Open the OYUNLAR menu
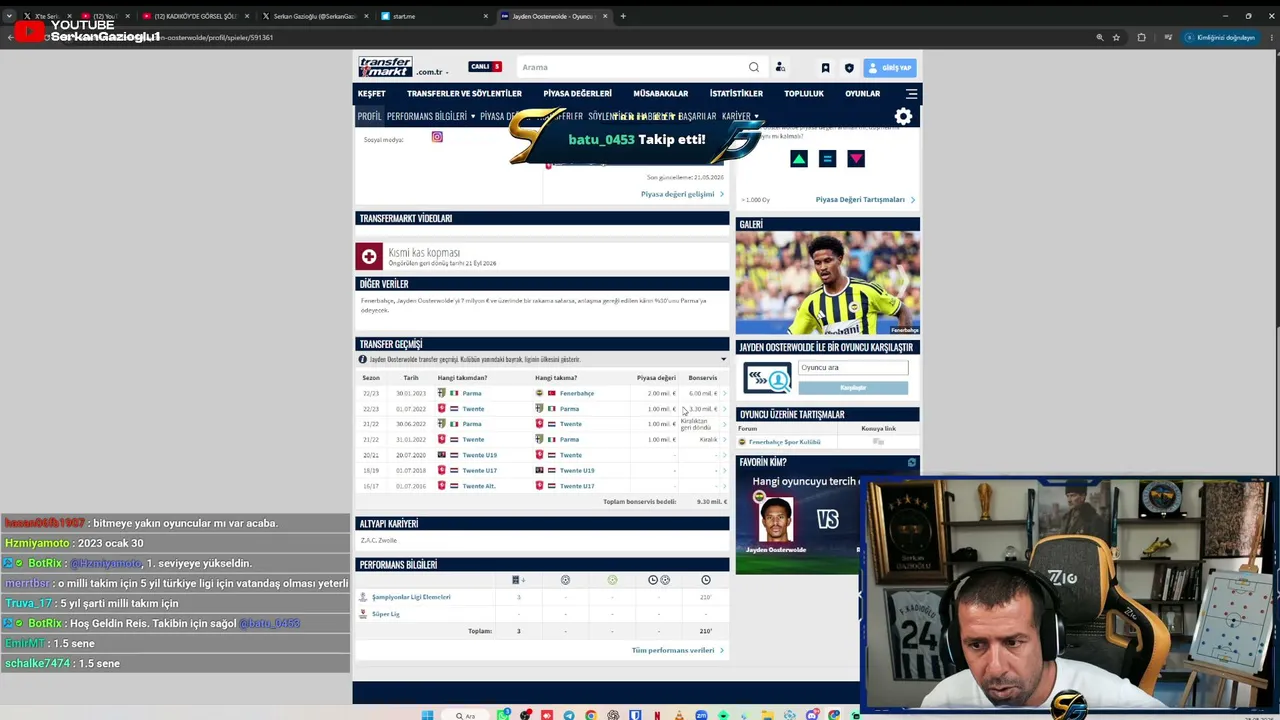Image resolution: width=1280 pixels, height=720 pixels. [862, 94]
